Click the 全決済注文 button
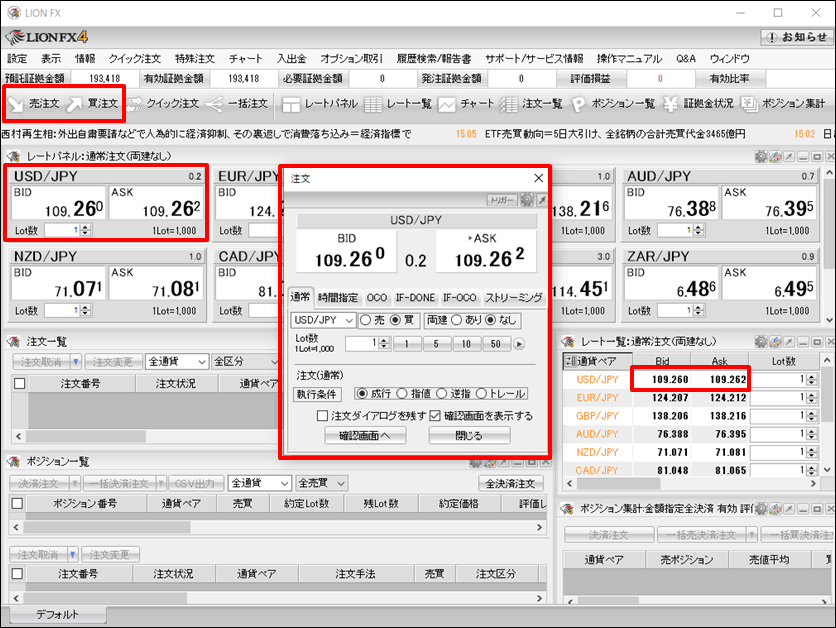Screen dimensions: 836x628 pyautogui.click(x=510, y=483)
